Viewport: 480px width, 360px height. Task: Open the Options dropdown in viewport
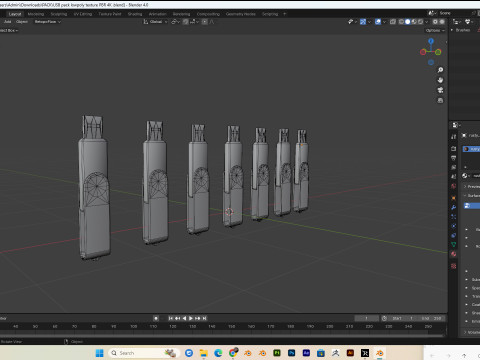tap(435, 30)
